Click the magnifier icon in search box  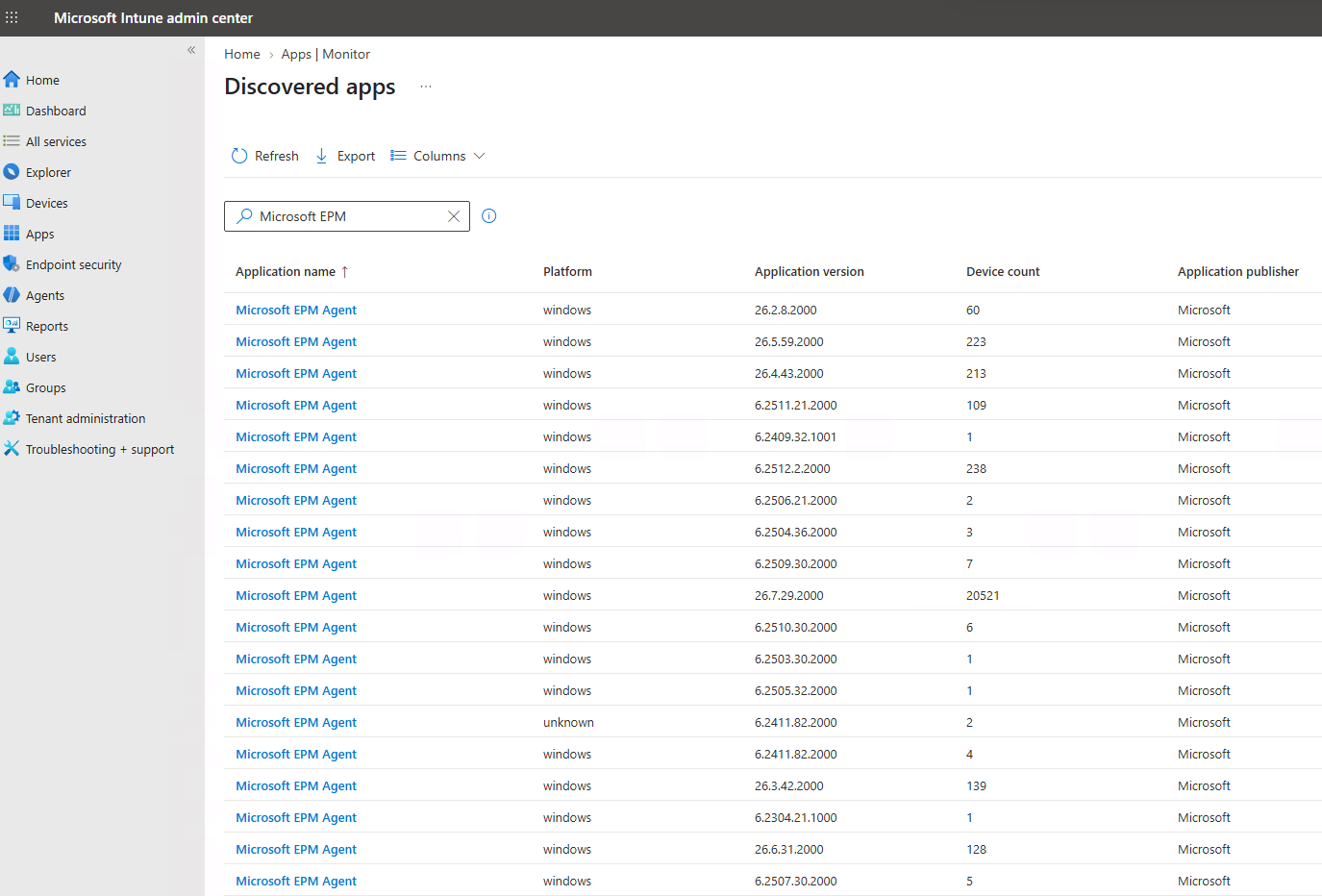[244, 216]
